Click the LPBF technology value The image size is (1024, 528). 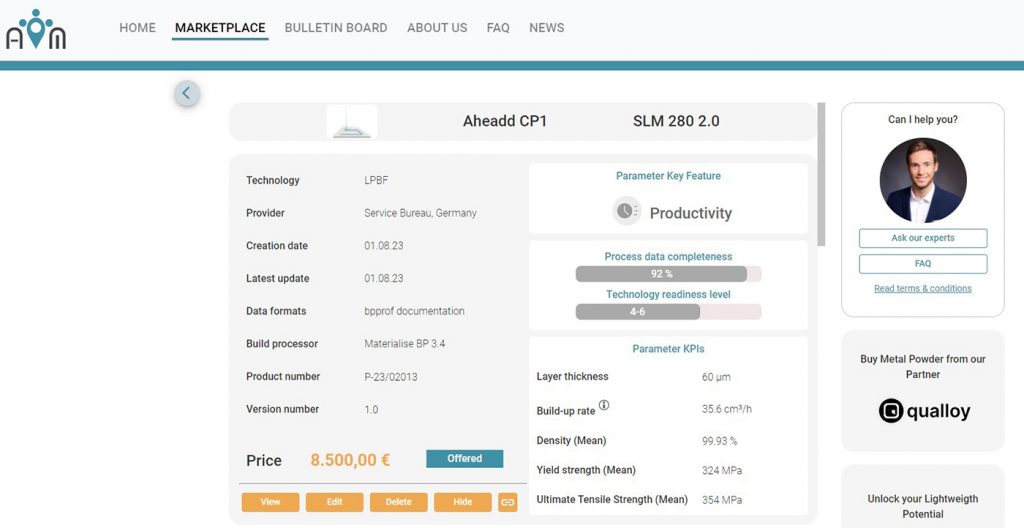tap(376, 180)
